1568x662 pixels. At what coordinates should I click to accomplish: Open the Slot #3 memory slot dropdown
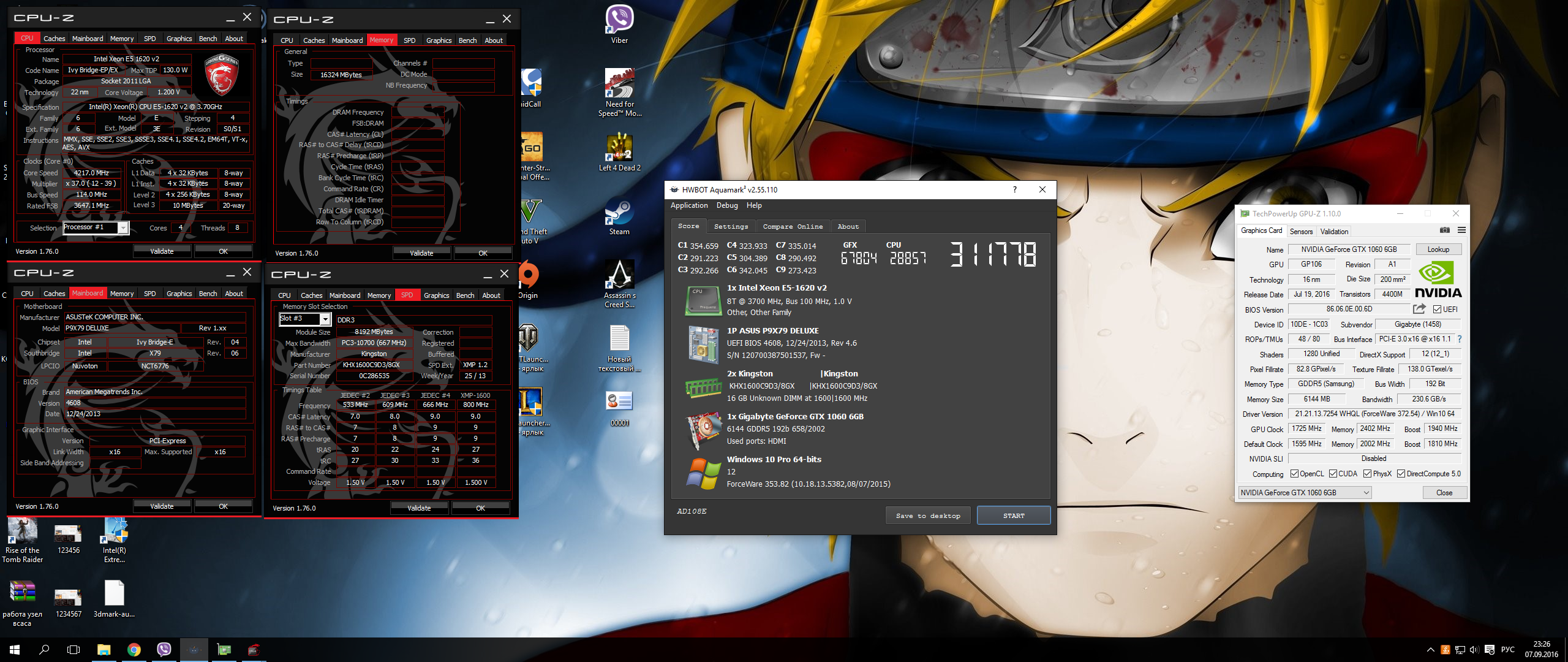pos(325,319)
